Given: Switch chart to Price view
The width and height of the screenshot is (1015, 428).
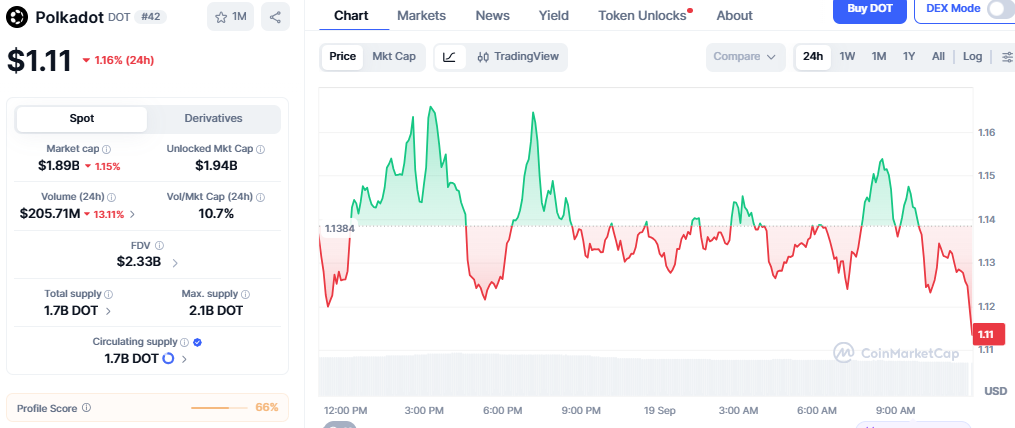Looking at the screenshot, I should click(x=342, y=57).
